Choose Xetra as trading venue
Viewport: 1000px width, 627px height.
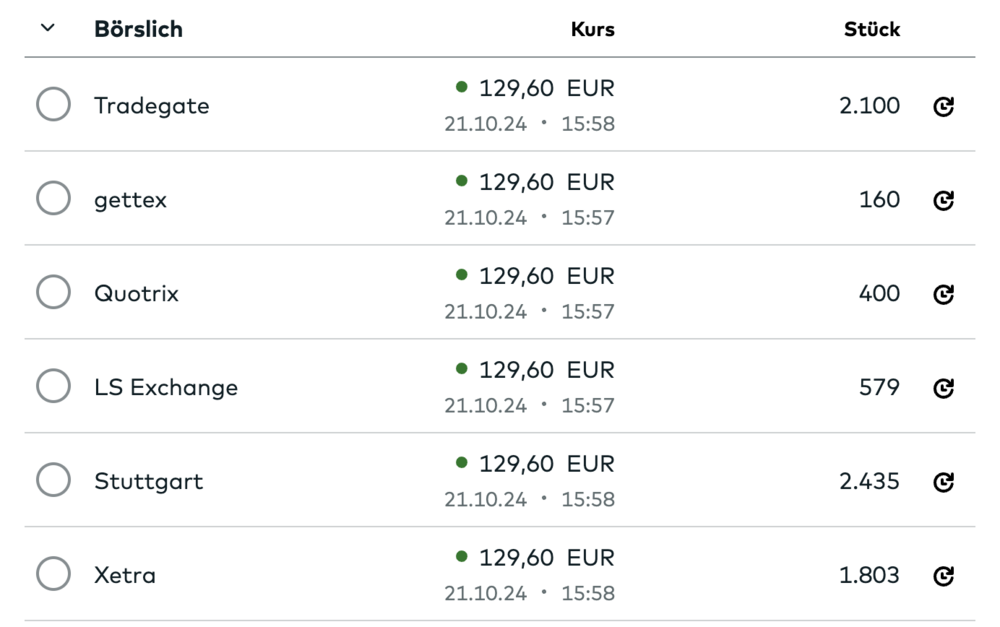point(53,574)
